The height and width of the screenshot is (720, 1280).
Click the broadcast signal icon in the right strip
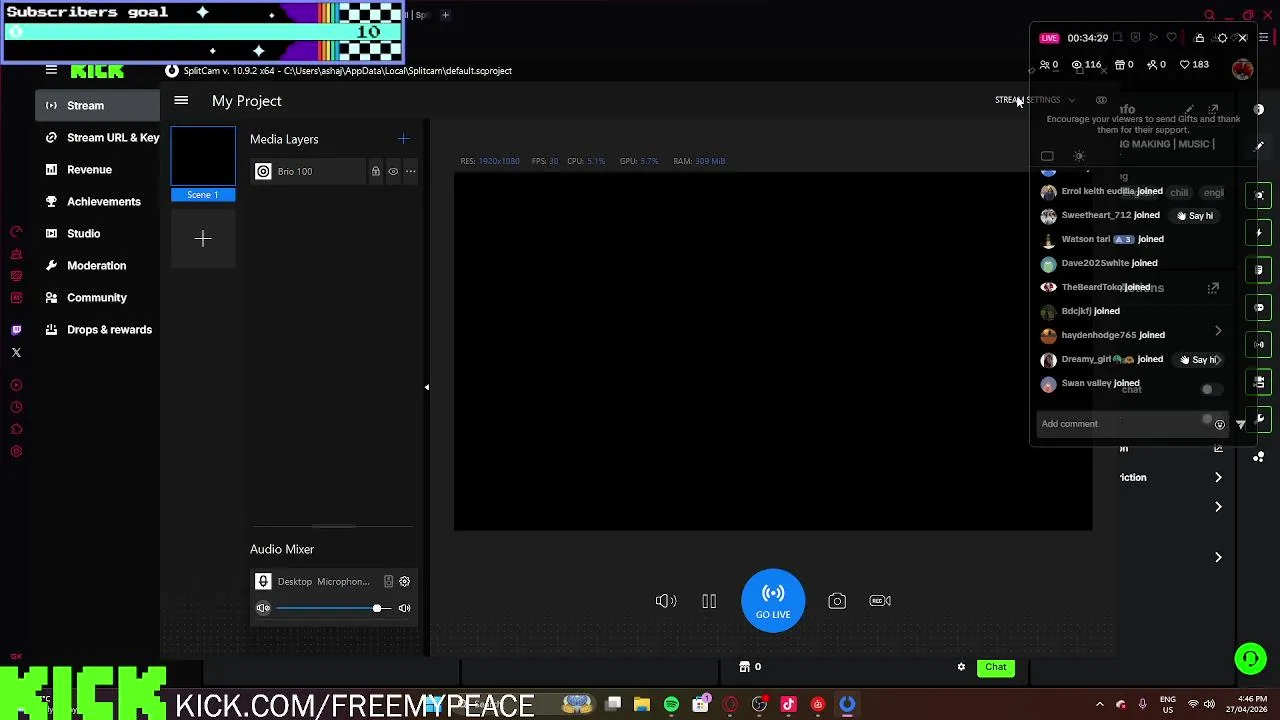(x=1260, y=344)
